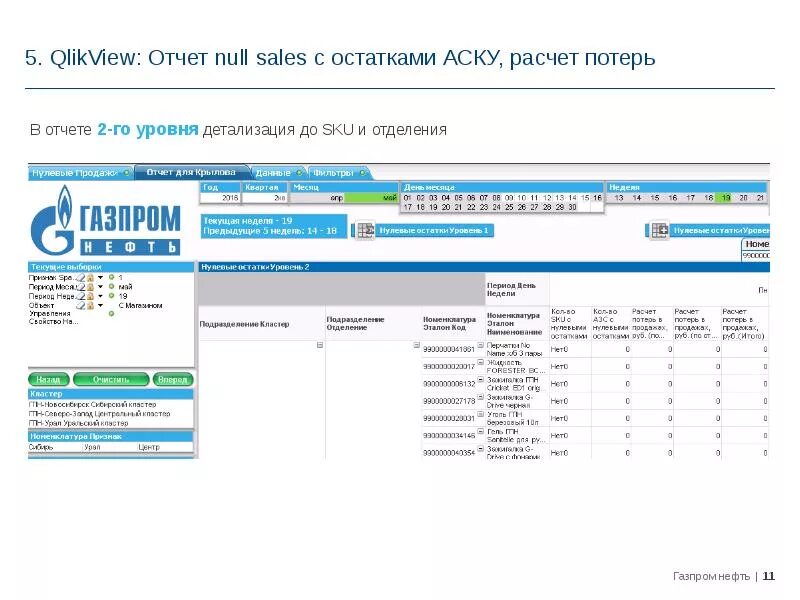
Task: Select day 01 in День месяца
Action: (407, 197)
